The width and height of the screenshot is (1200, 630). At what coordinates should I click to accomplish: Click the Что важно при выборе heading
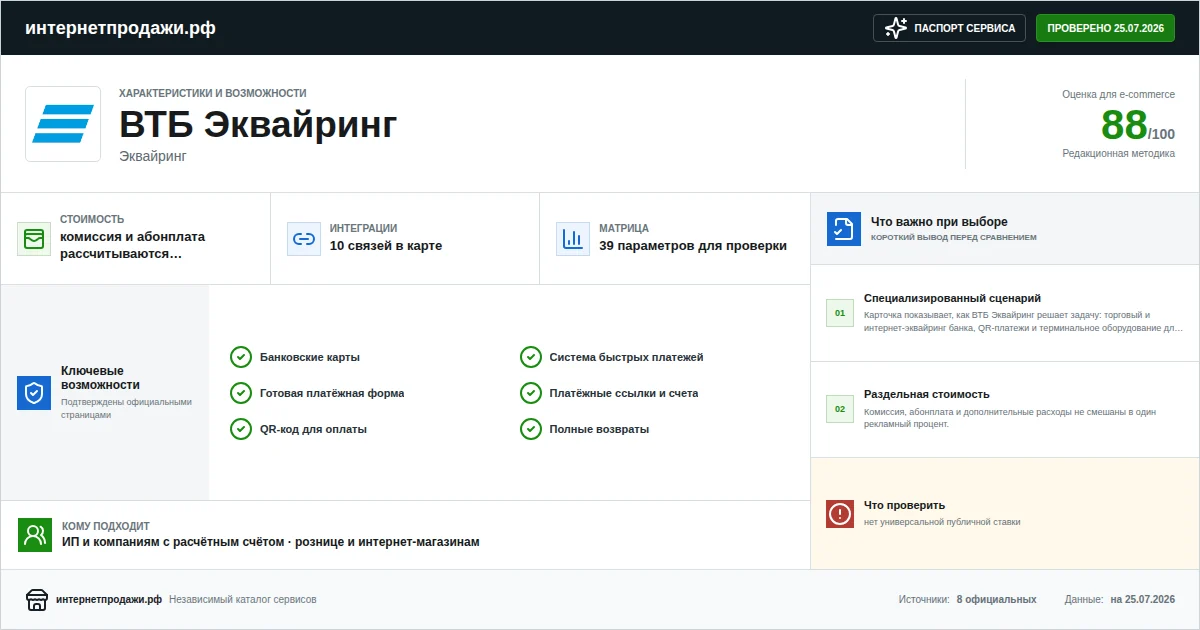click(x=939, y=222)
